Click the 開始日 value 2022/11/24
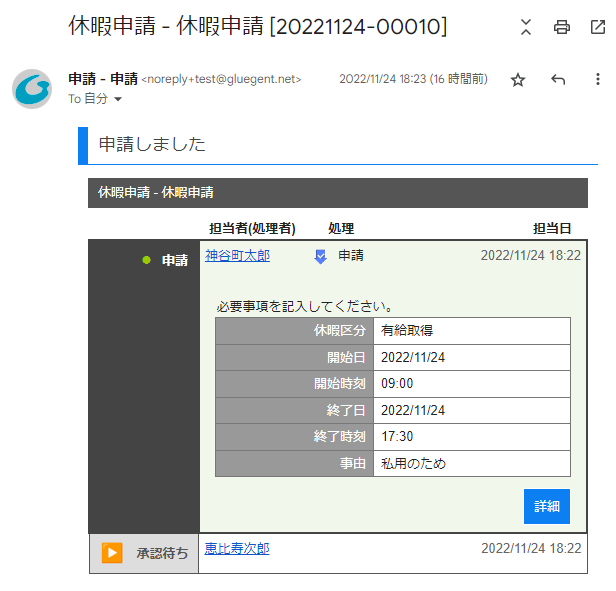The image size is (616, 591). click(x=472, y=357)
